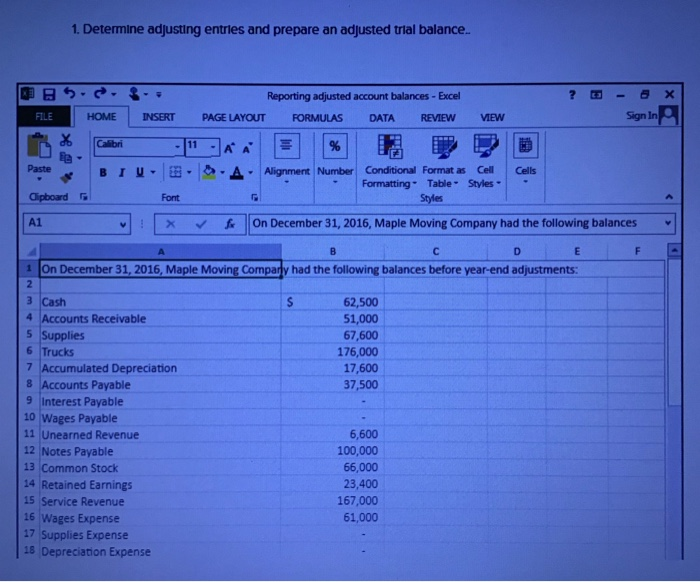700x582 pixels.
Task: Click the Excel application icon
Action: pos(28,94)
